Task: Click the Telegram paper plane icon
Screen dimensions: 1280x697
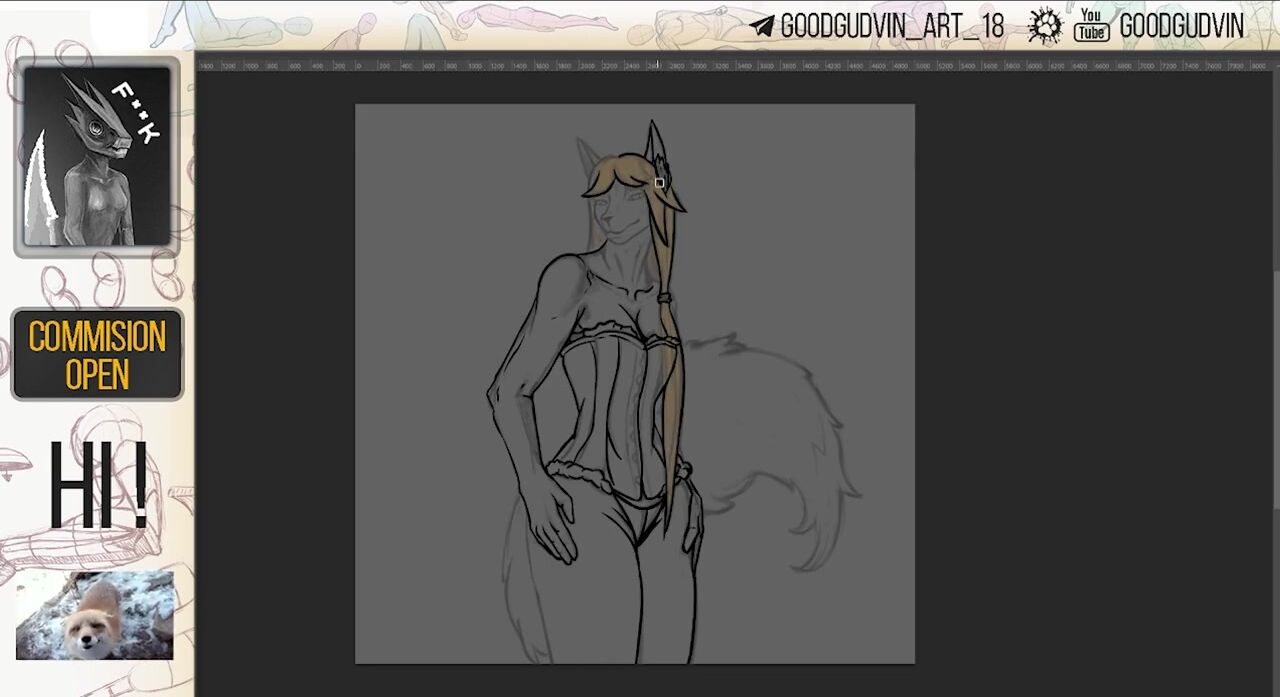Action: (762, 27)
